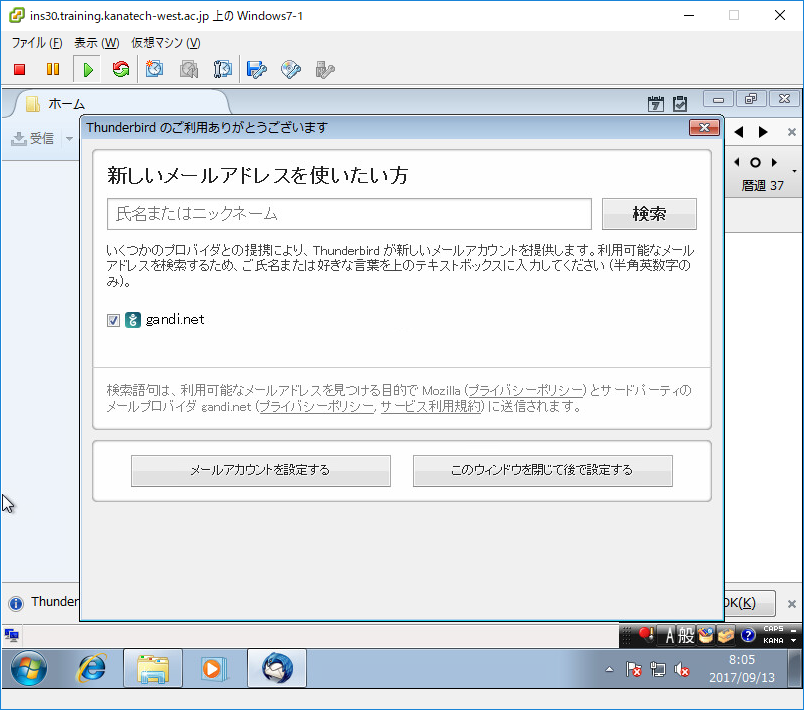This screenshot has width=807, height=712.
Task: Click the メールアカウントを設定する button
Action: 260,471
